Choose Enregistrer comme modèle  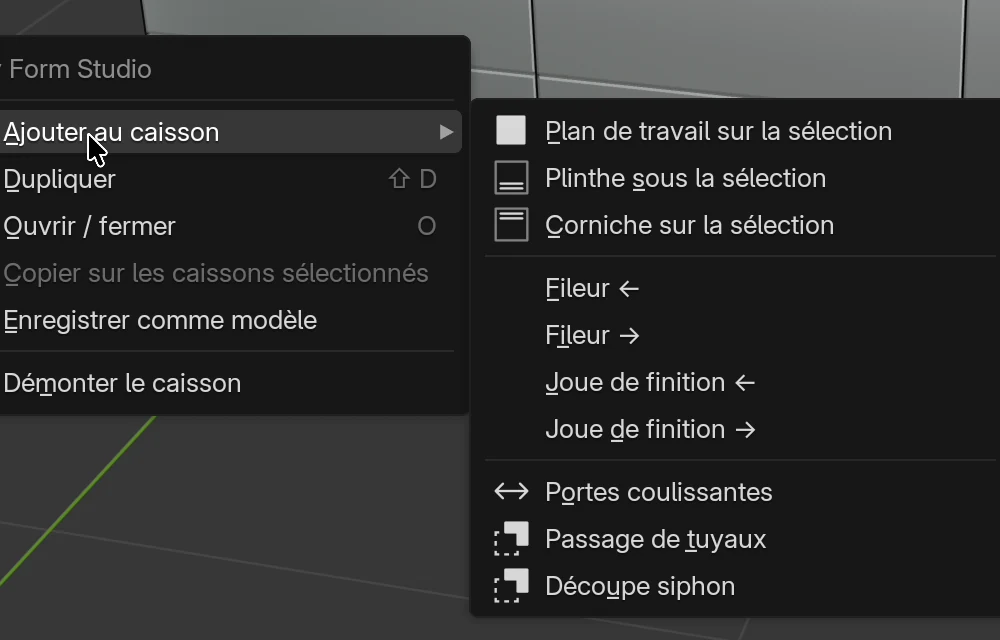230,320
